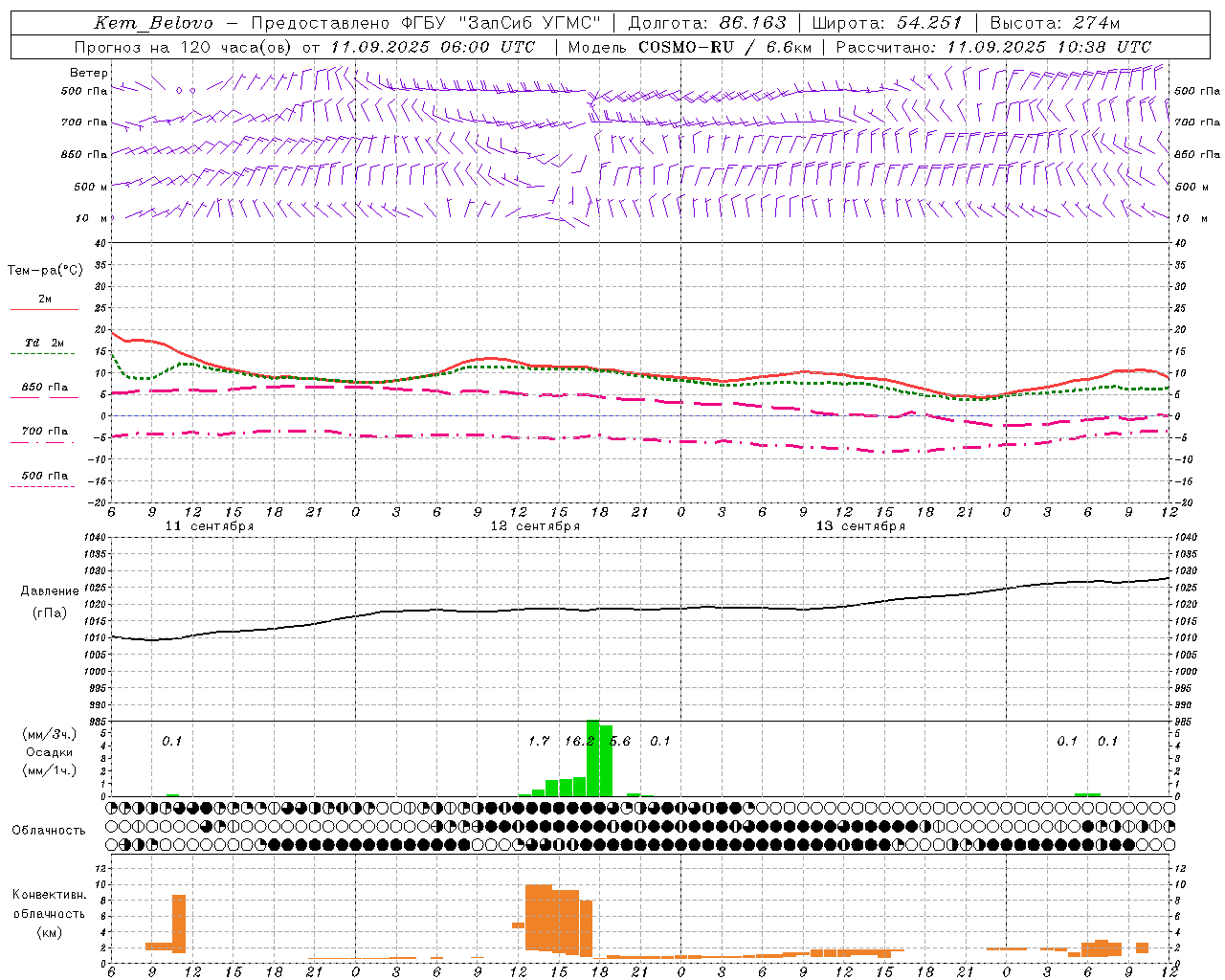Image resolution: width=1225 pixels, height=980 pixels.
Task: Click the 11 сентября date label
Action: click(210, 526)
